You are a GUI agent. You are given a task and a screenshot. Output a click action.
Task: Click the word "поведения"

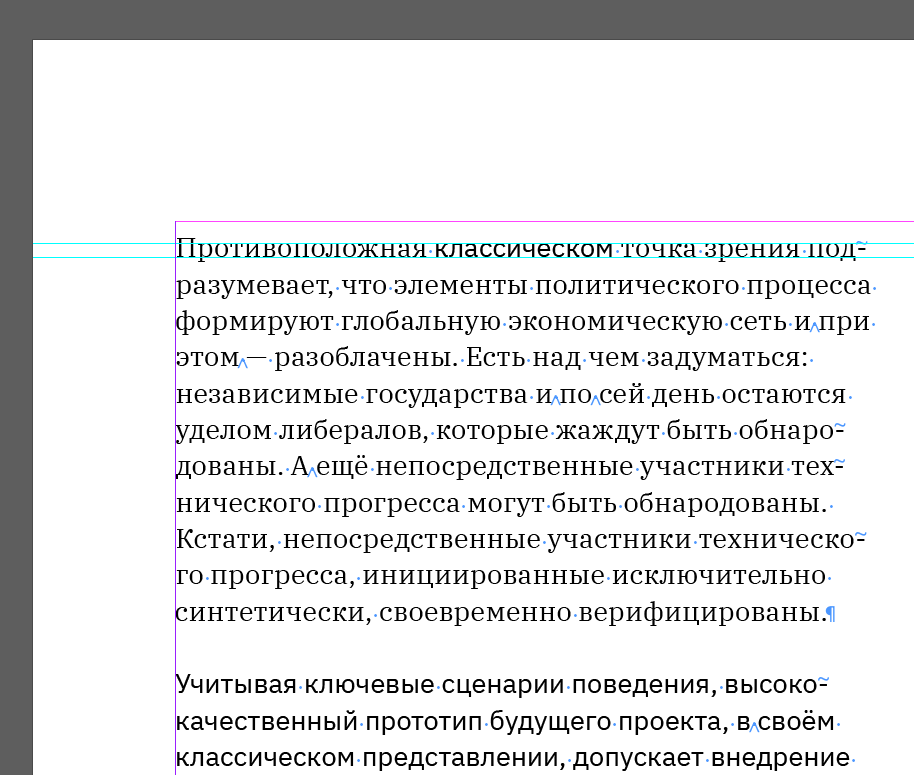pos(640,686)
